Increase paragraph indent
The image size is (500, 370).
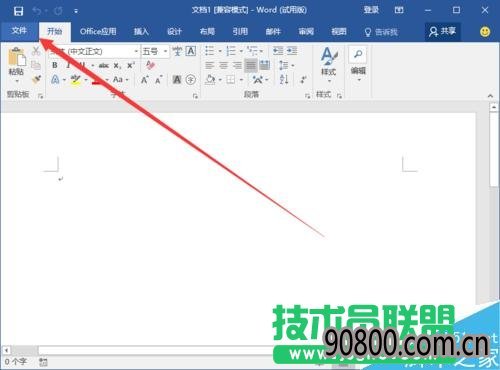tap(292, 51)
